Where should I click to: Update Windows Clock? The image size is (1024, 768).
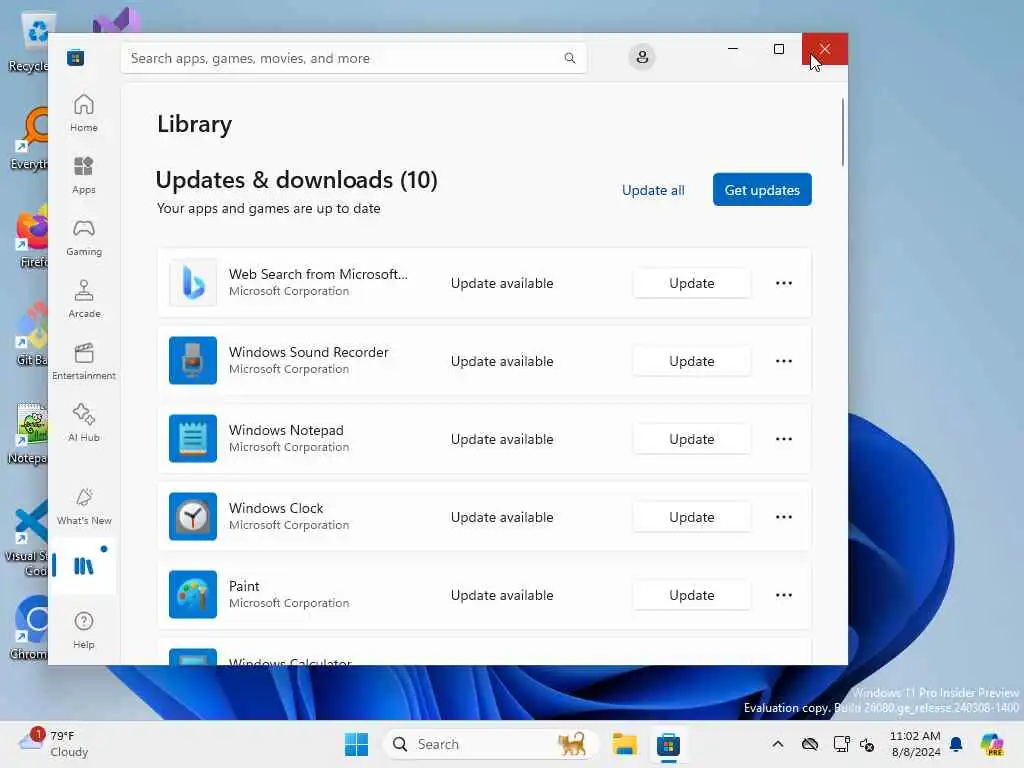tap(692, 517)
